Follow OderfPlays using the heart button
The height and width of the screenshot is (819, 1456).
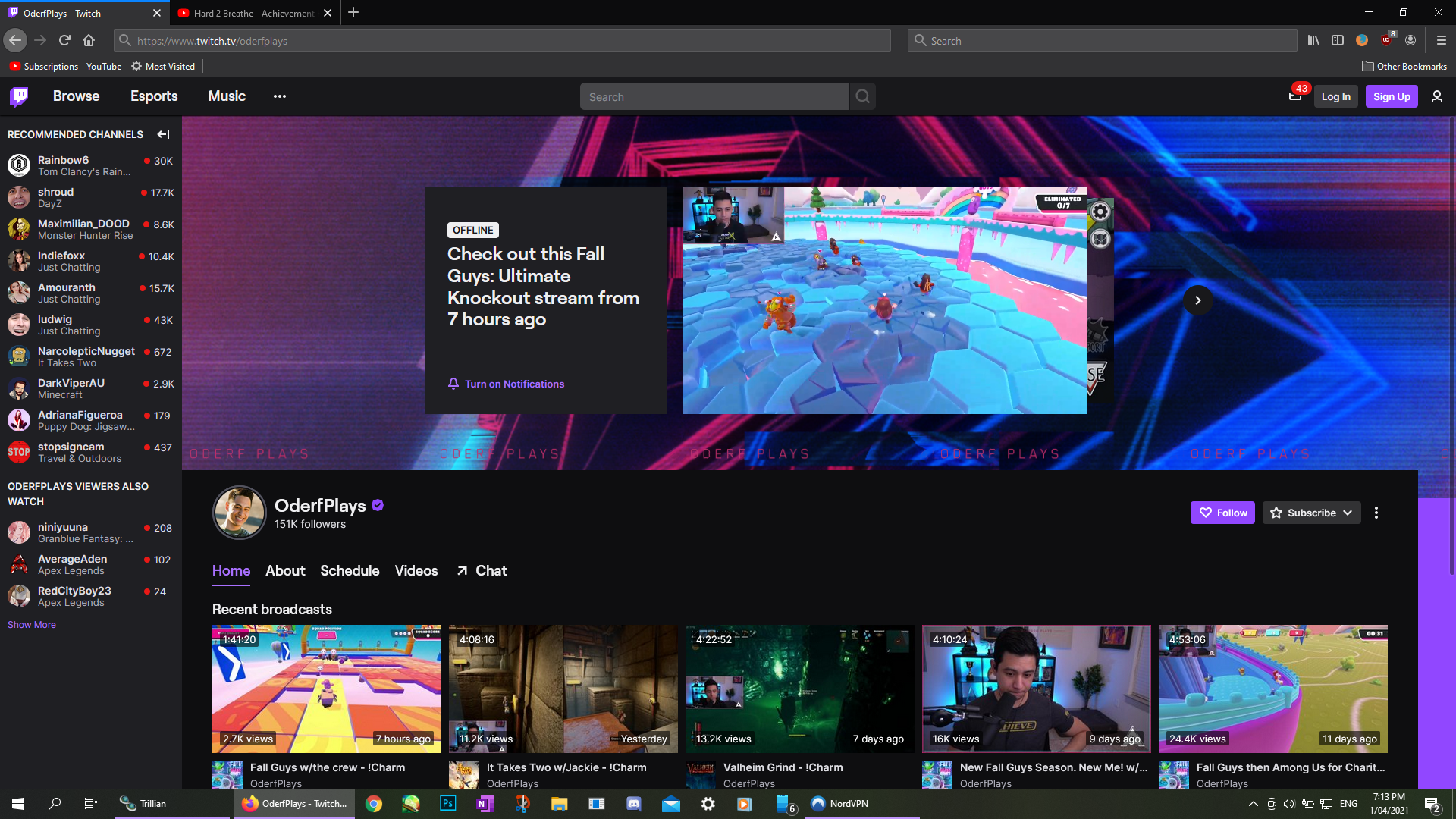pos(1222,513)
